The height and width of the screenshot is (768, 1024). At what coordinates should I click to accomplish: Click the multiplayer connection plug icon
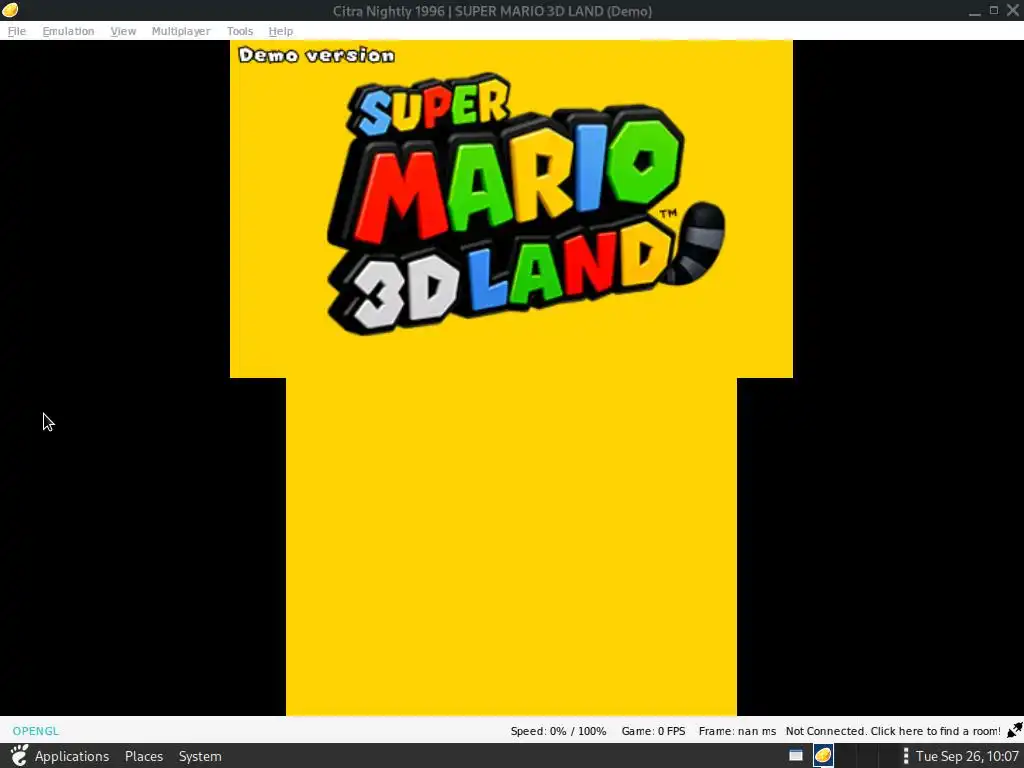[1014, 730]
